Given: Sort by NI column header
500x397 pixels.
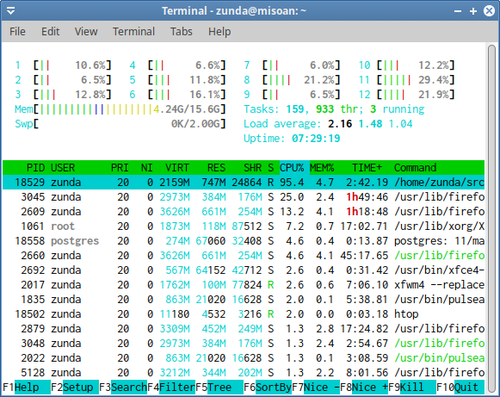Looking at the screenshot, I should (147, 168).
